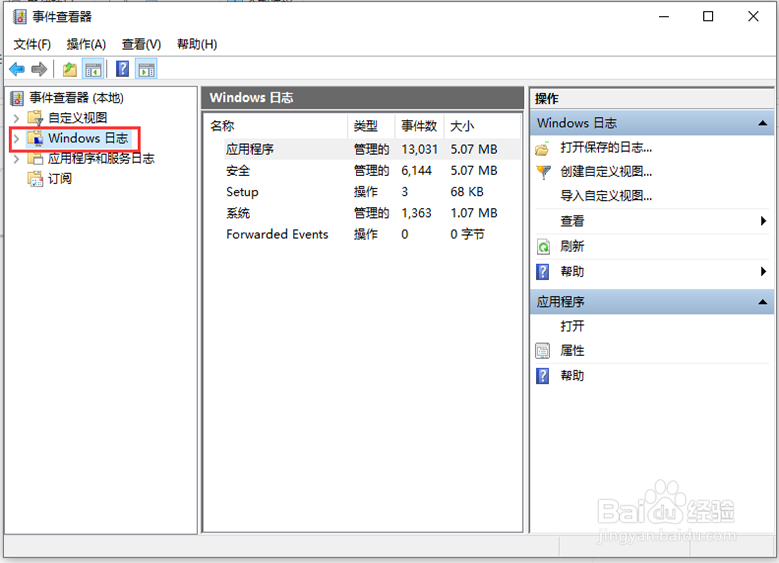Click the blue Help toolbar icon
This screenshot has width=779, height=563.
(x=122, y=69)
